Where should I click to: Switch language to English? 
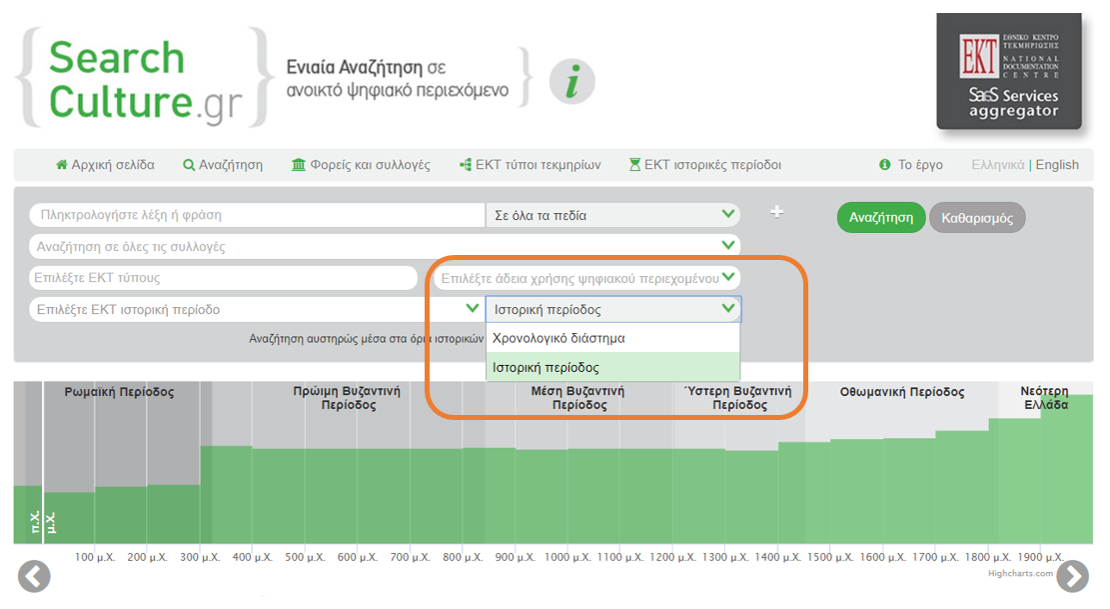(x=1058, y=165)
